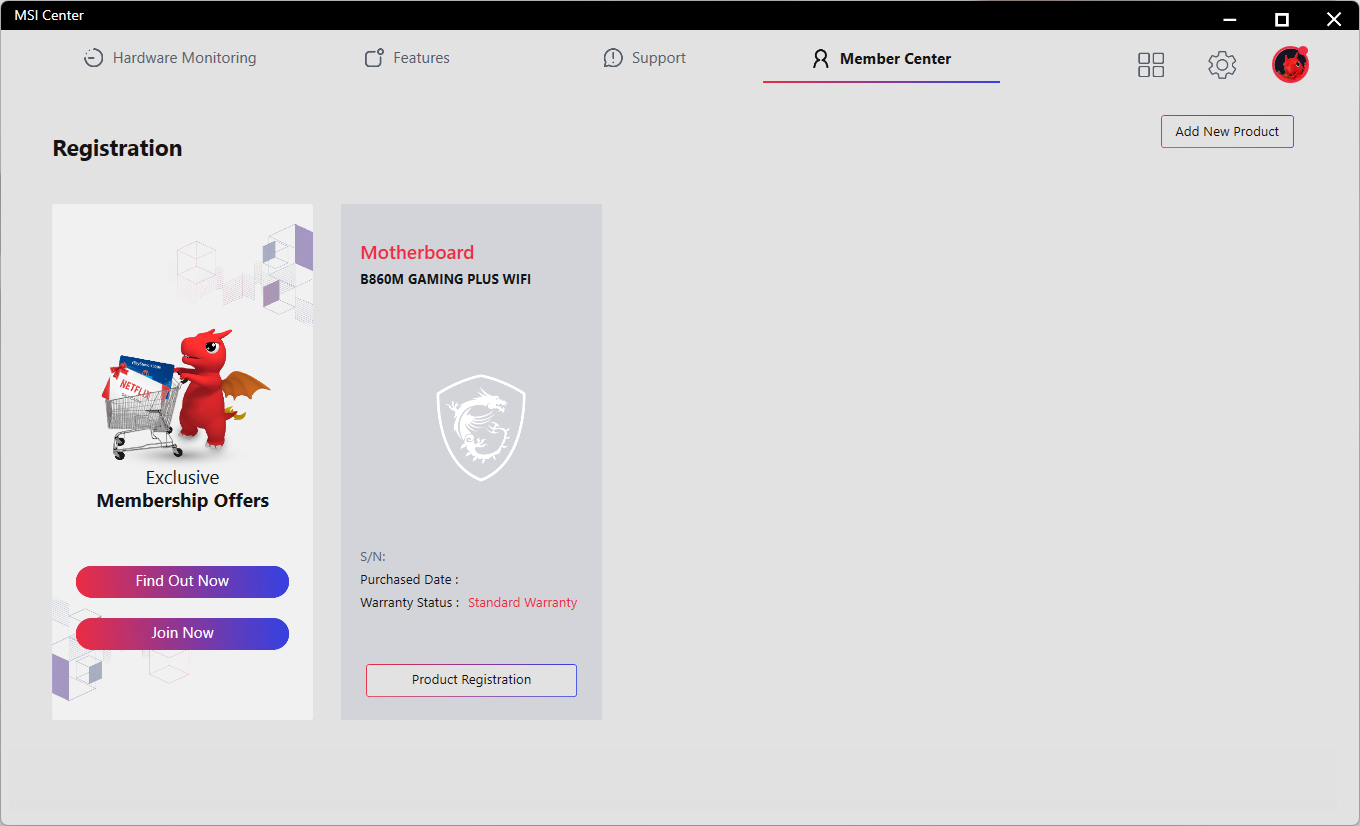Close the MSI Center window
This screenshot has width=1360, height=826.
[x=1334, y=19]
